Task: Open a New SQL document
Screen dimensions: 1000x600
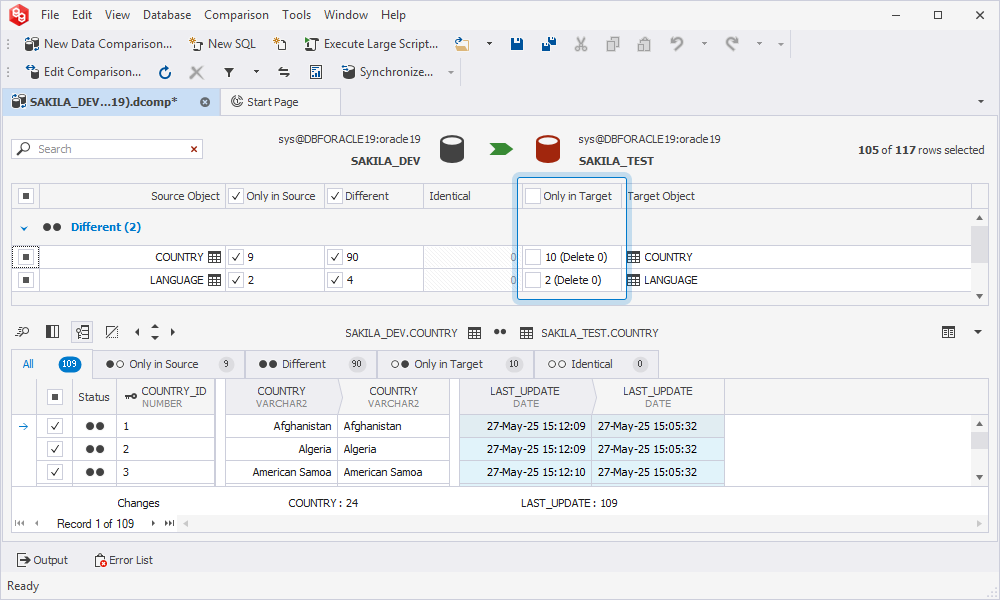Action: (223, 44)
